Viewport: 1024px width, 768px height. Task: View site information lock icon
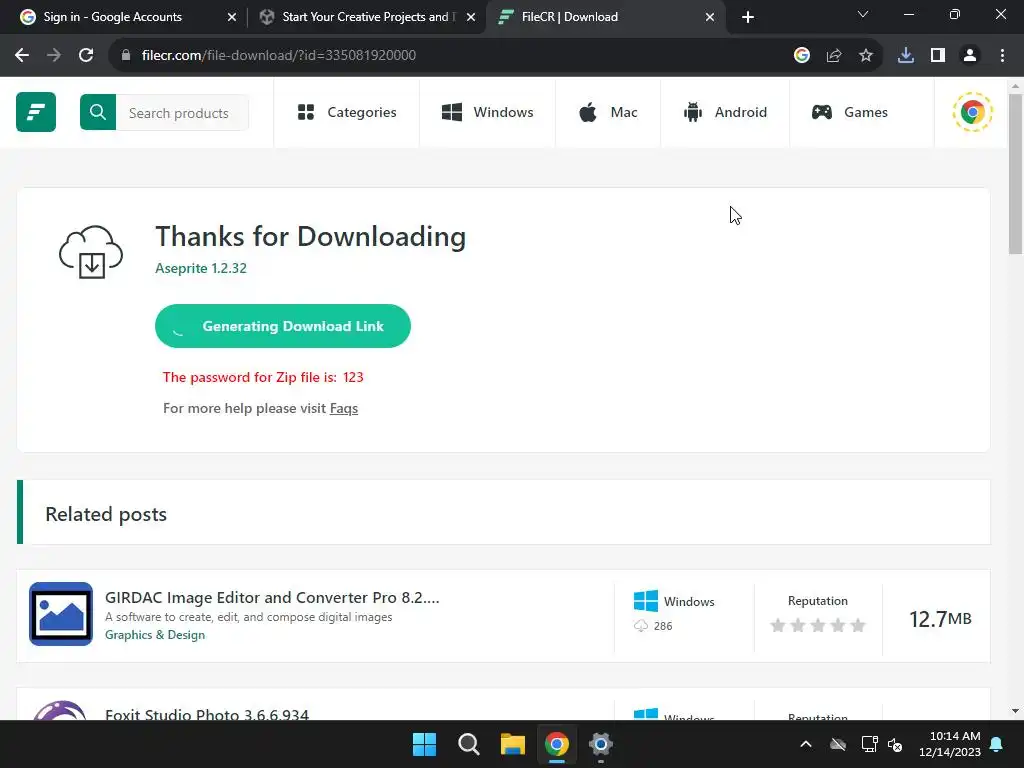126,55
